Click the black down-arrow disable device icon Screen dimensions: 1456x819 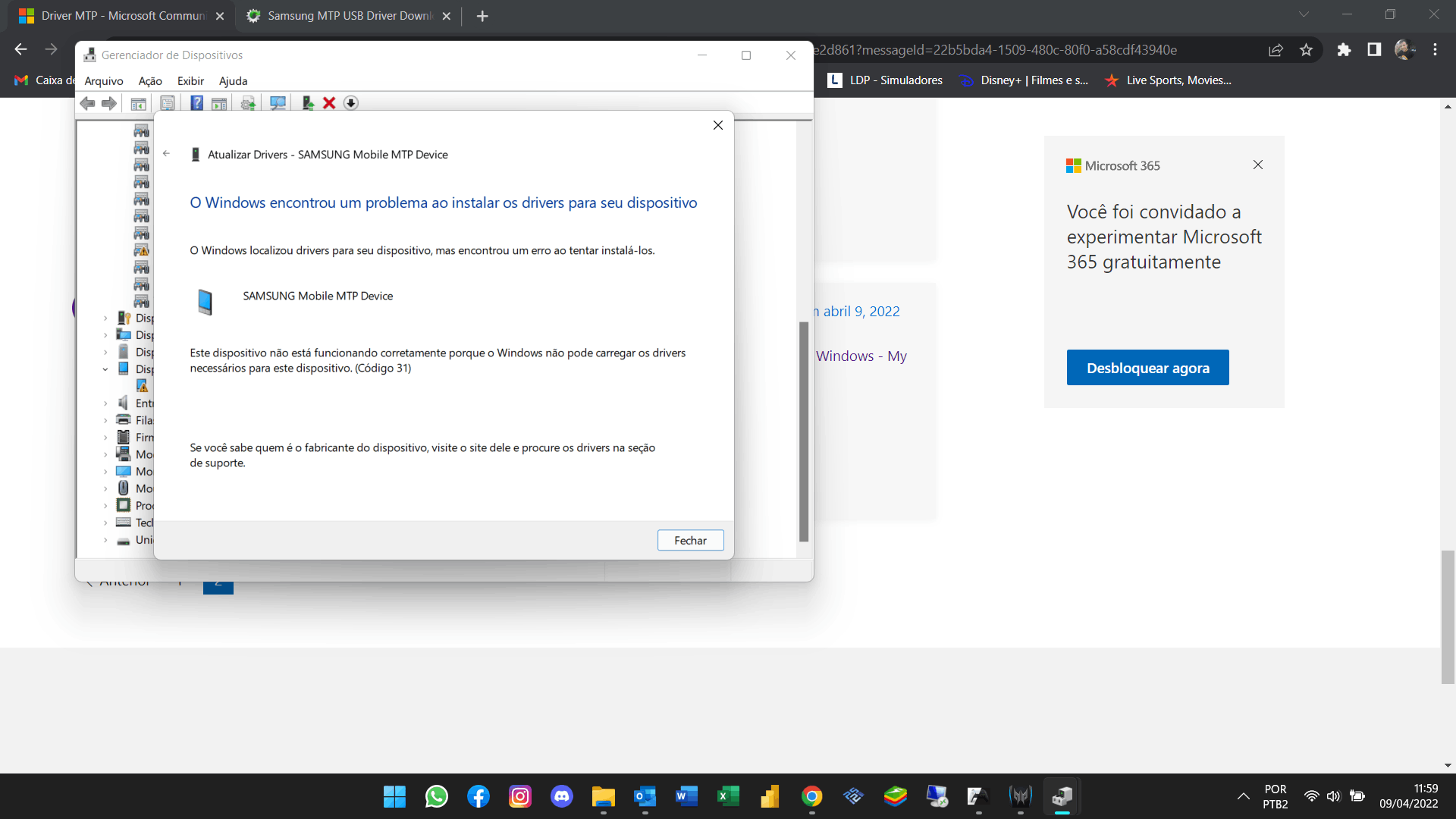coord(350,103)
